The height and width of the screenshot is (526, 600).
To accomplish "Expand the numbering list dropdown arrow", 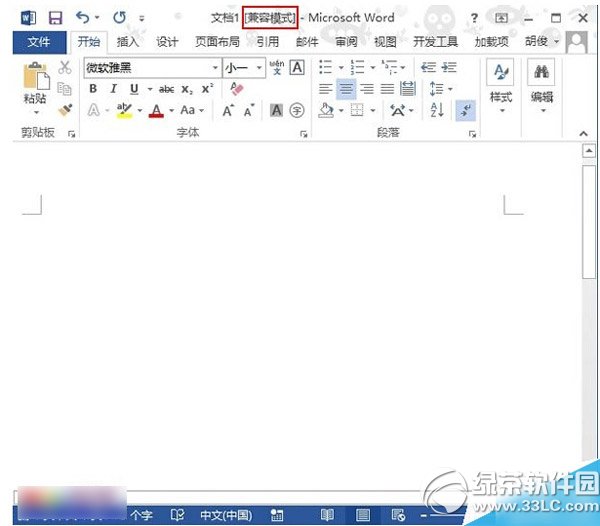I will pos(373,68).
